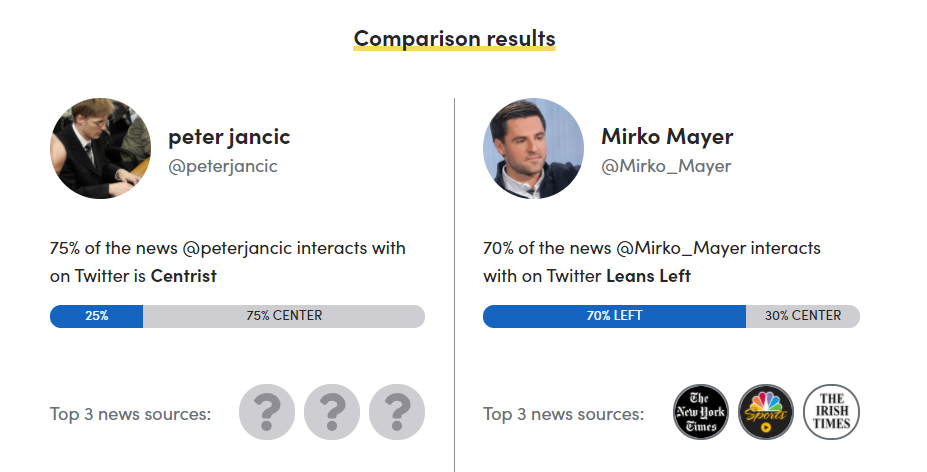Select the peter jancic name heading

point(229,136)
